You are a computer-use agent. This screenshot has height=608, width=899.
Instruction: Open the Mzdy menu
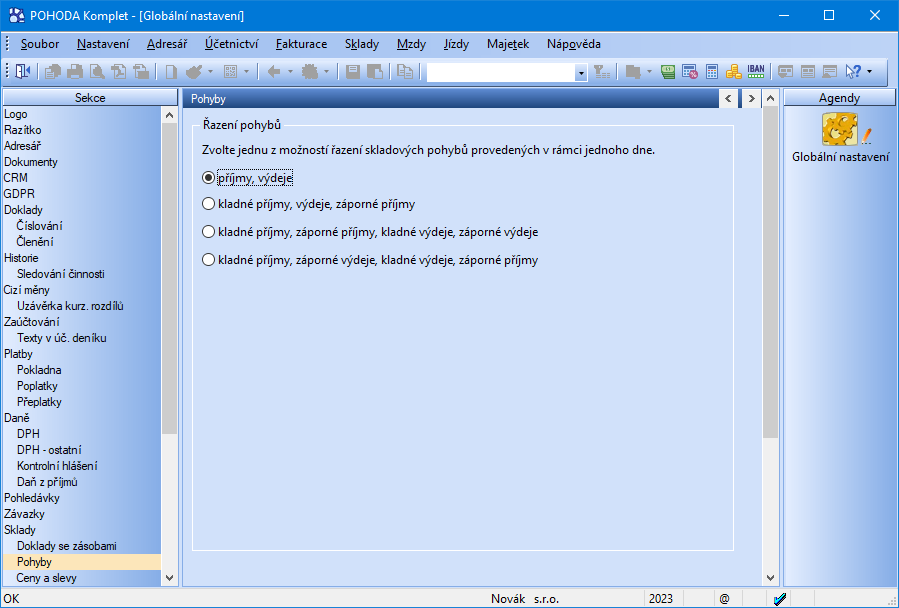[x=411, y=44]
